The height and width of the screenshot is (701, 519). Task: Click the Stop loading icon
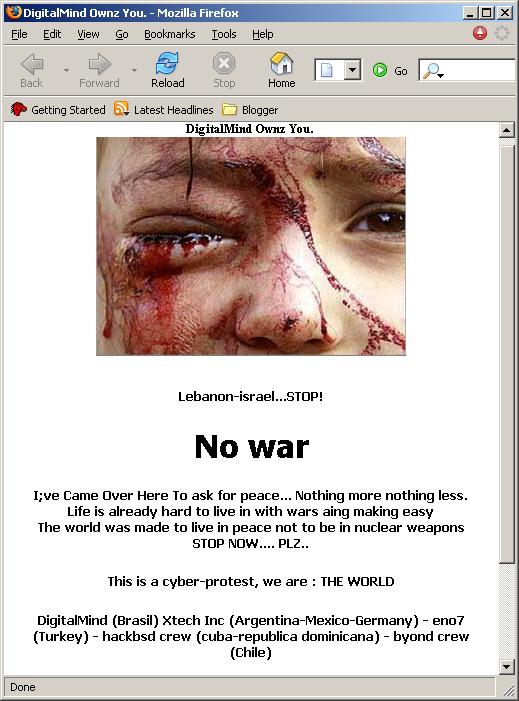tap(224, 63)
